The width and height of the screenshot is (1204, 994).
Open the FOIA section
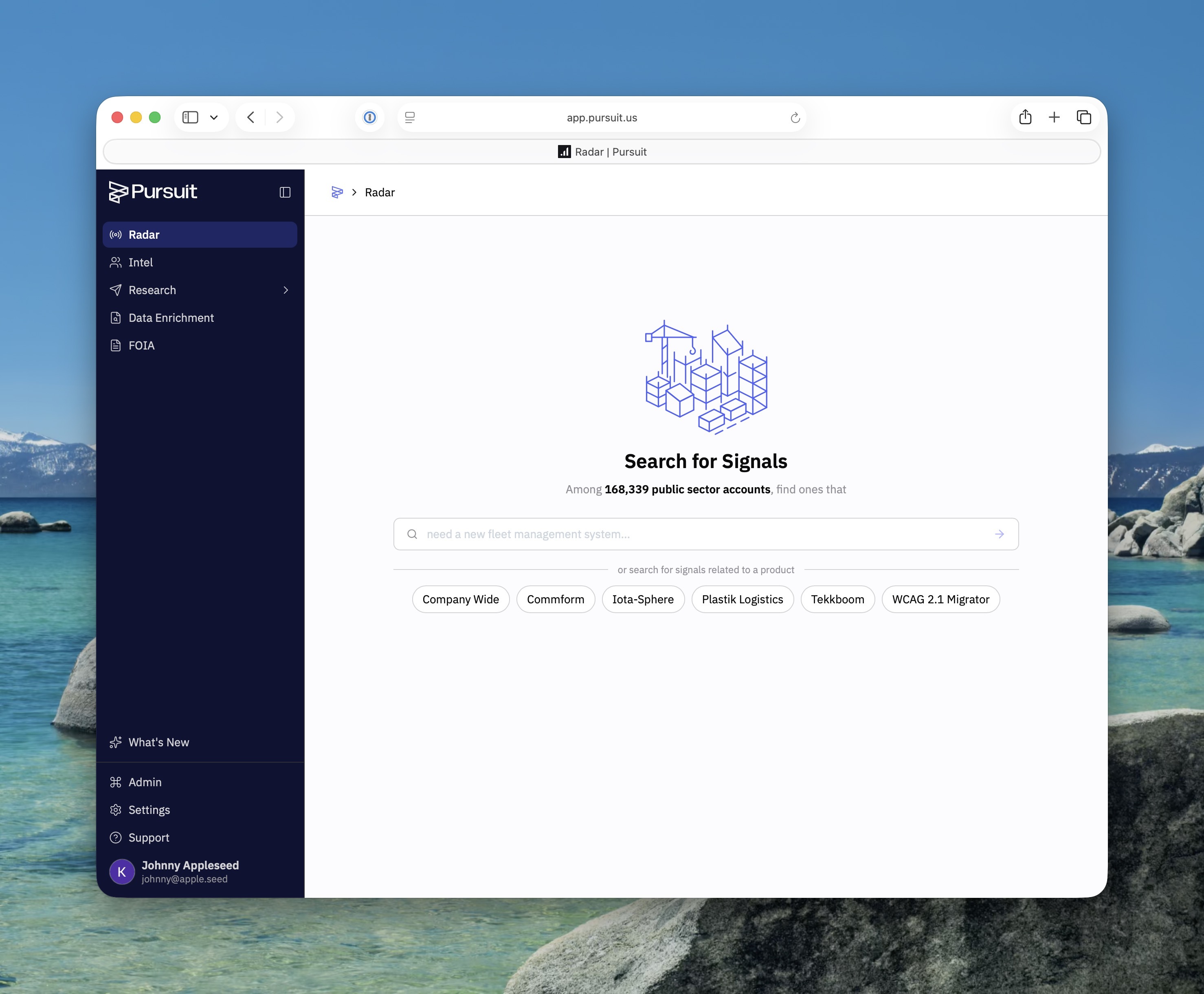coord(141,345)
